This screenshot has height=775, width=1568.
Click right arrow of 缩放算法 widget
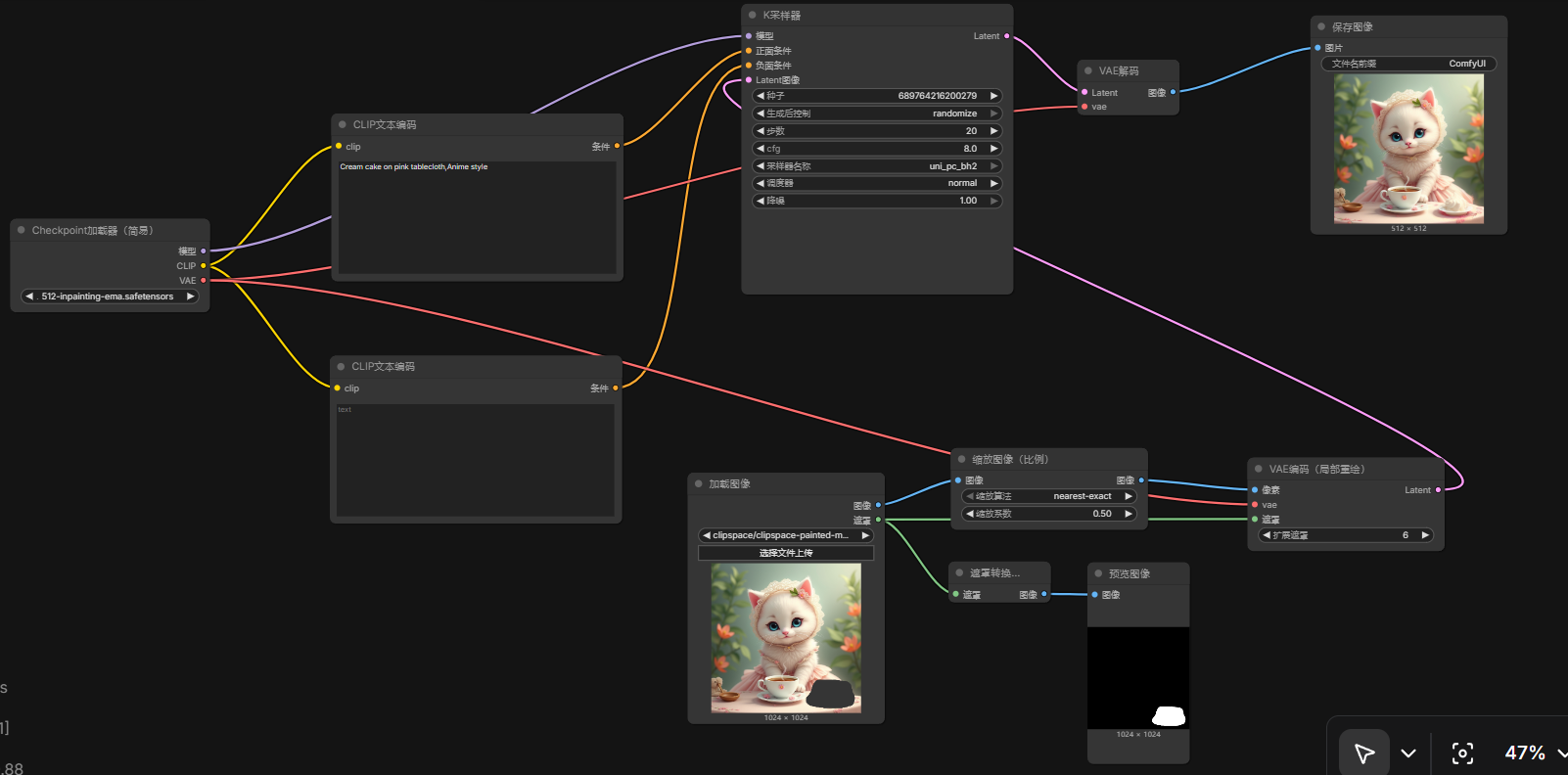click(x=1128, y=496)
